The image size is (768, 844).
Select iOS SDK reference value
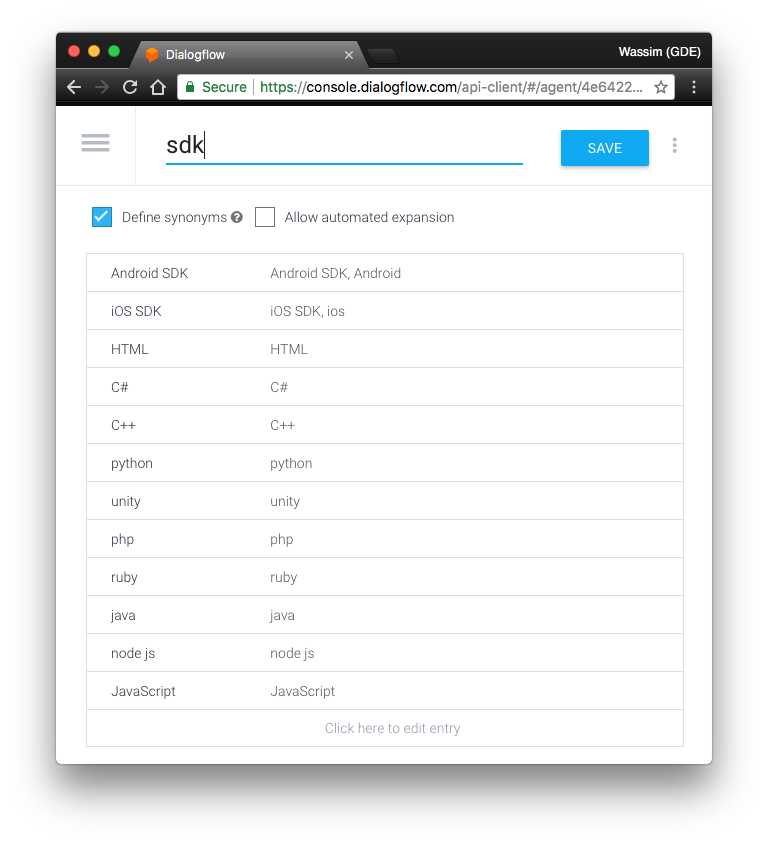click(136, 311)
